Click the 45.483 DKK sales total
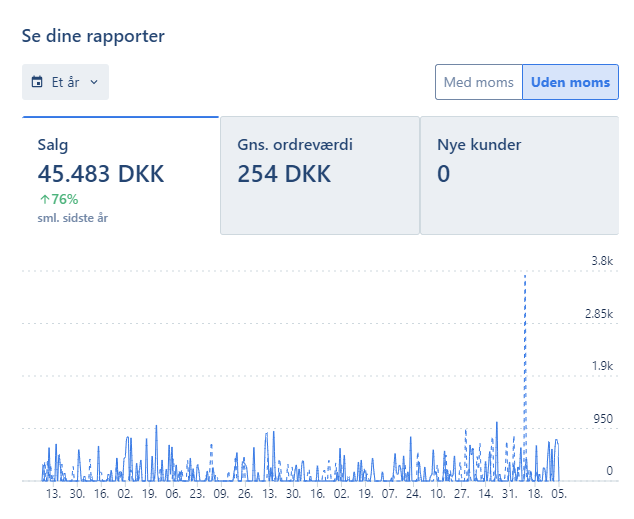Image resolution: width=634 pixels, height=519 pixels. coord(100,173)
